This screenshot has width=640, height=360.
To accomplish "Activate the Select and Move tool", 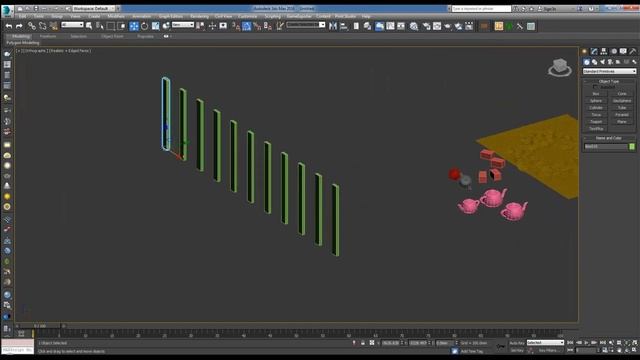I will coord(134,26).
